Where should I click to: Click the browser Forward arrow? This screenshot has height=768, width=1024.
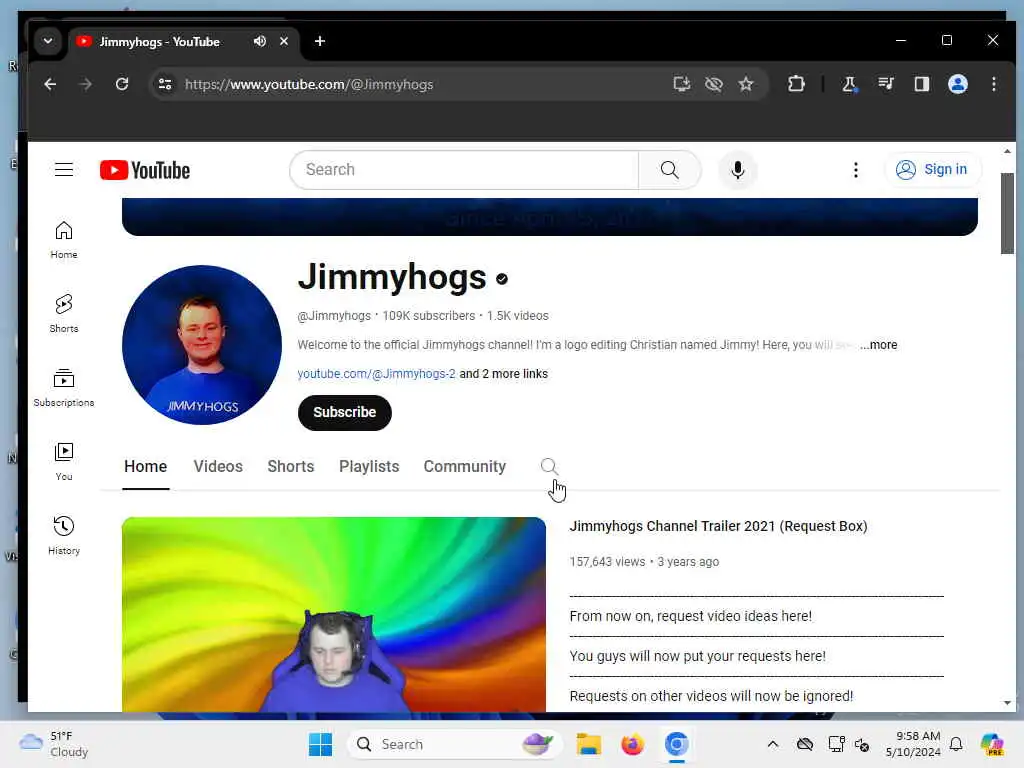(x=86, y=84)
